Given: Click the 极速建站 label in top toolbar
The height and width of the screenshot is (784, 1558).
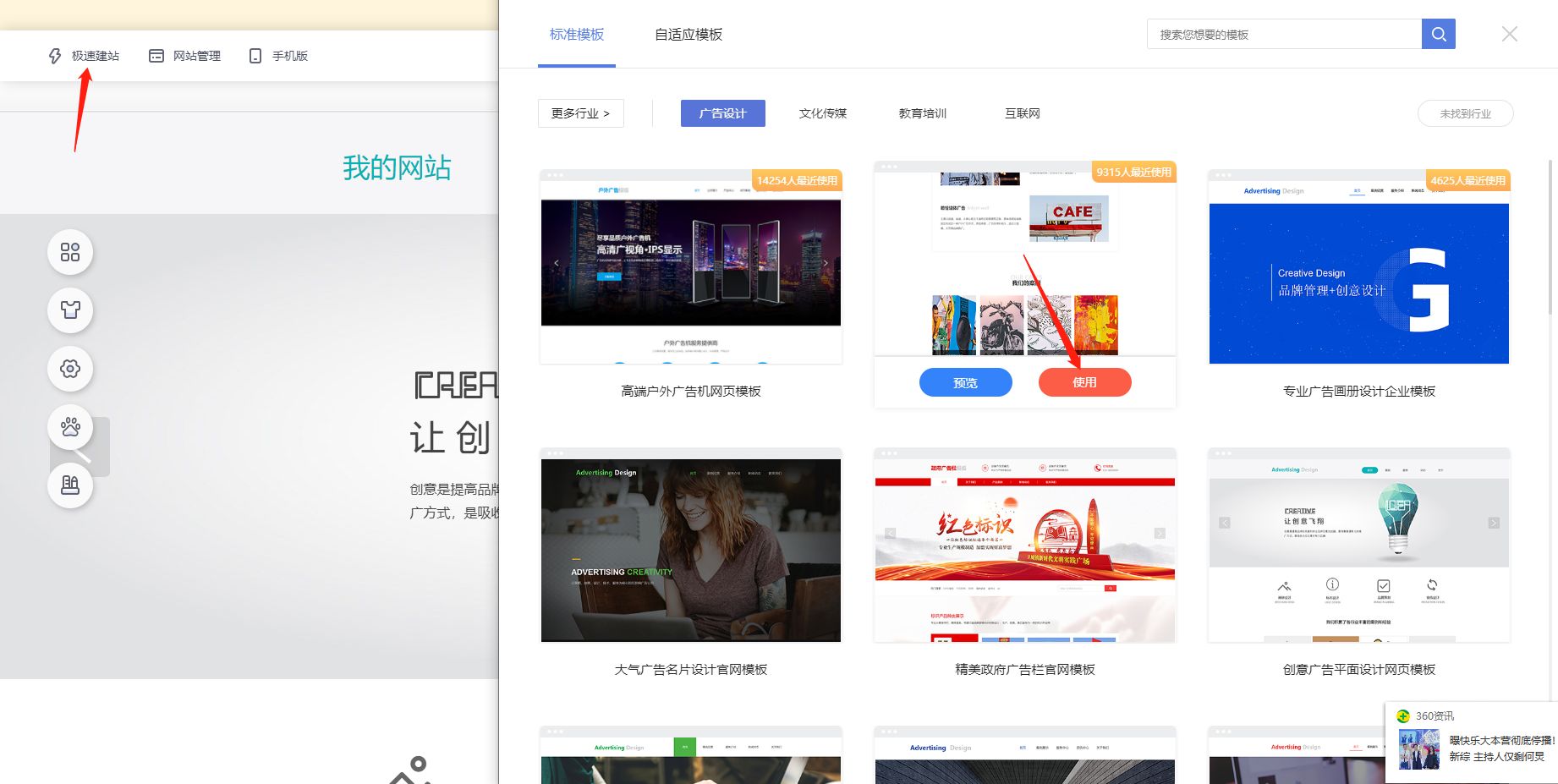Looking at the screenshot, I should point(96,56).
